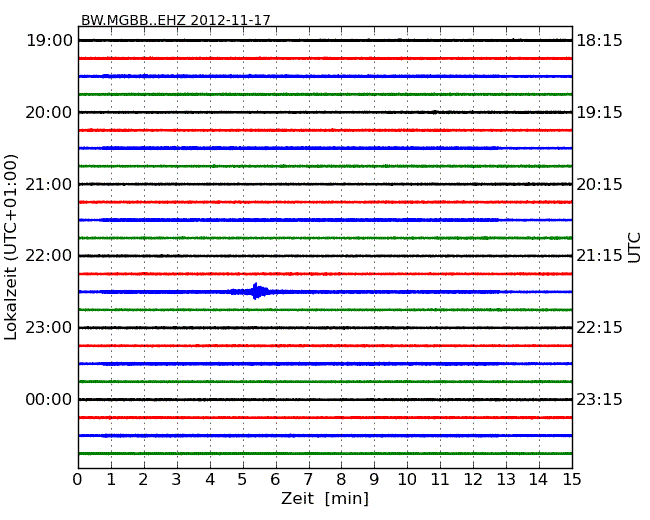Viewport: 650px width, 520px height.
Task: Click the x-axis tick label 7
Action: (308, 479)
